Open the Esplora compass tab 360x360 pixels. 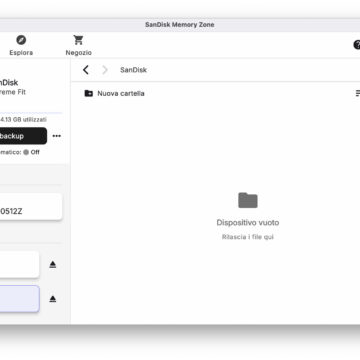pos(21,46)
